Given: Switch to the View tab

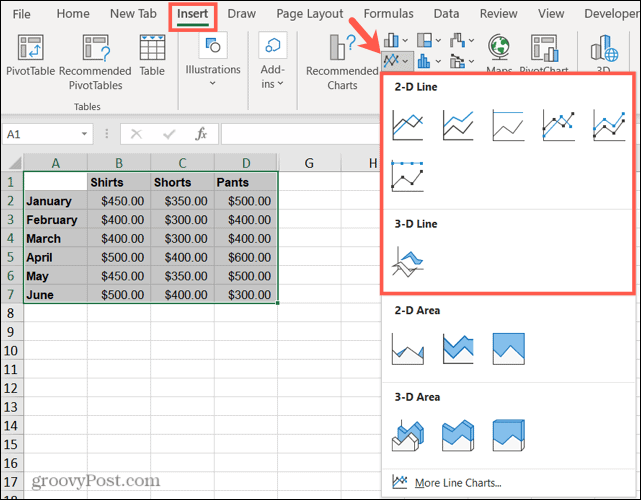Looking at the screenshot, I should [551, 14].
